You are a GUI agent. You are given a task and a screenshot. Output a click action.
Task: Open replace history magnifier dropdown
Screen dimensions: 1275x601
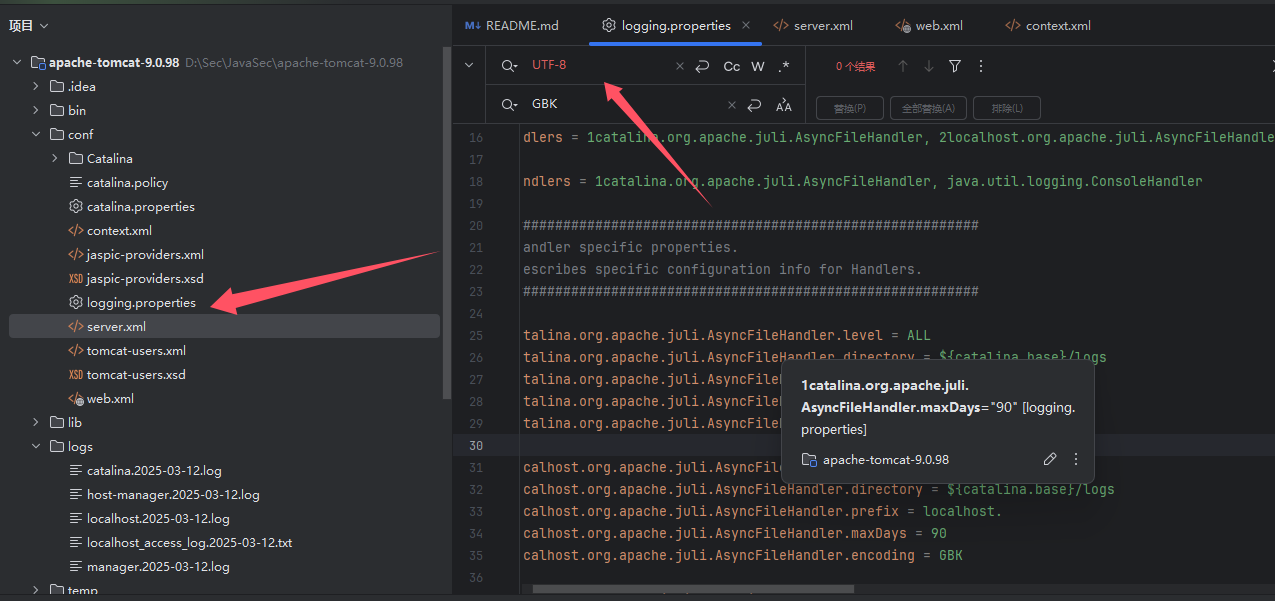[x=510, y=105]
